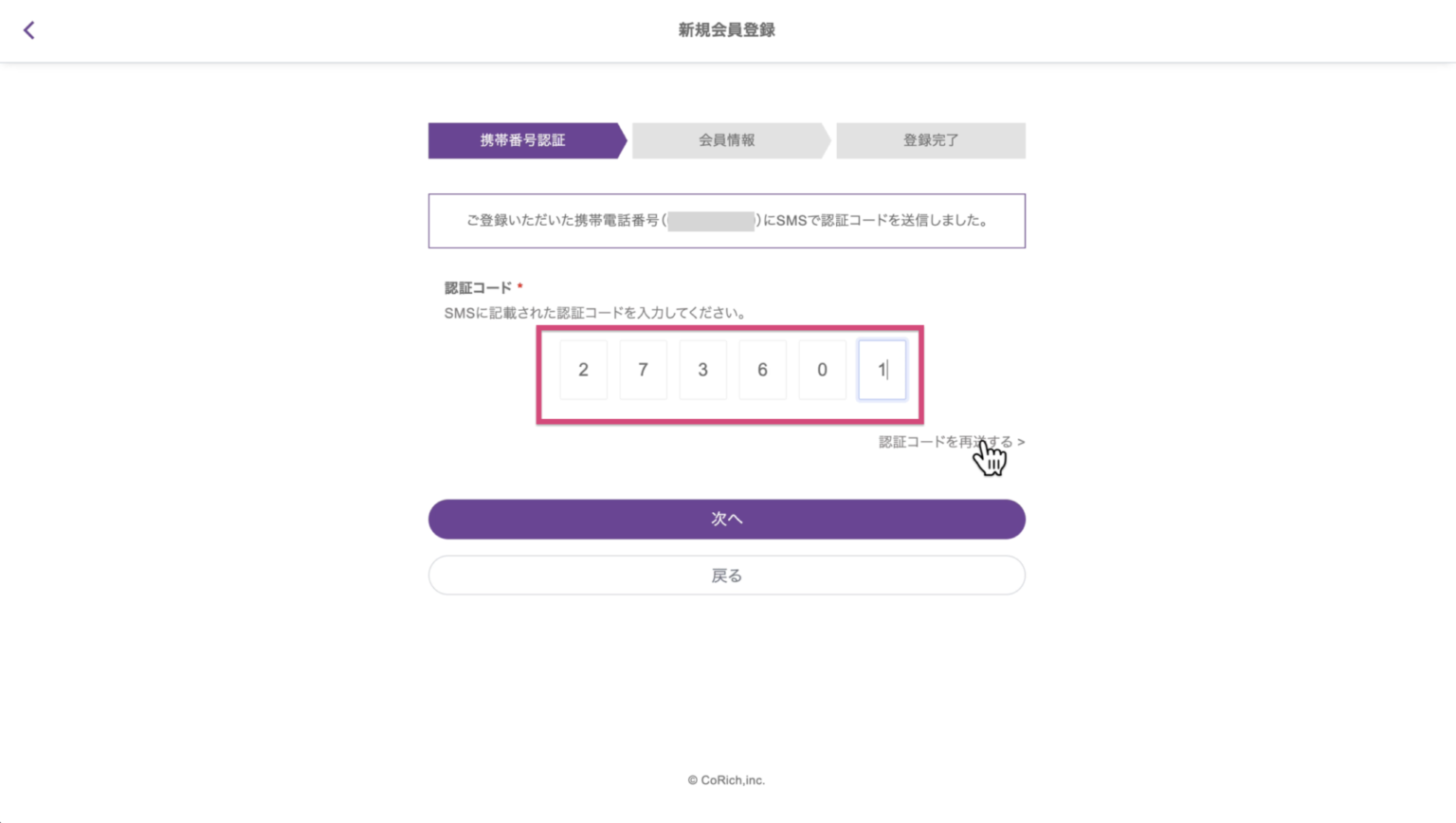Click the 戻る button to go back
The width and height of the screenshot is (1456, 823).
tap(727, 576)
